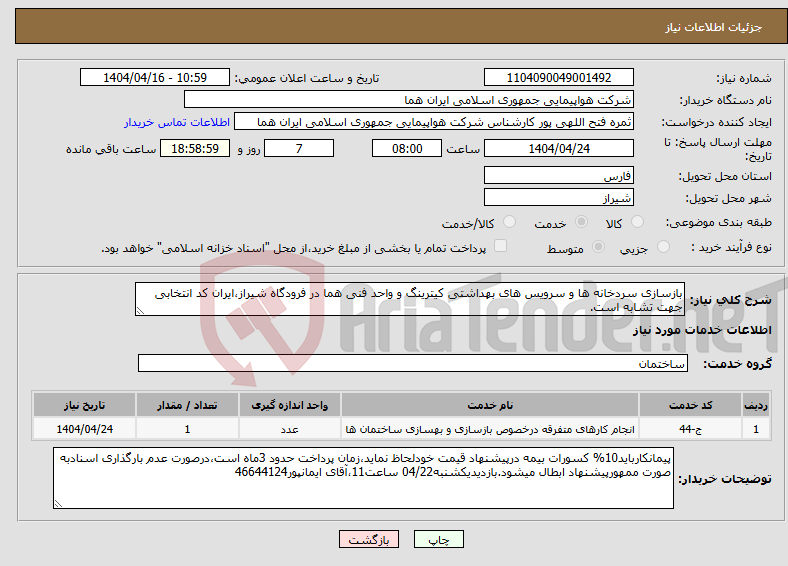Screen dimensions: 788x566
Task: Select the کالا radio button
Action: point(637,222)
